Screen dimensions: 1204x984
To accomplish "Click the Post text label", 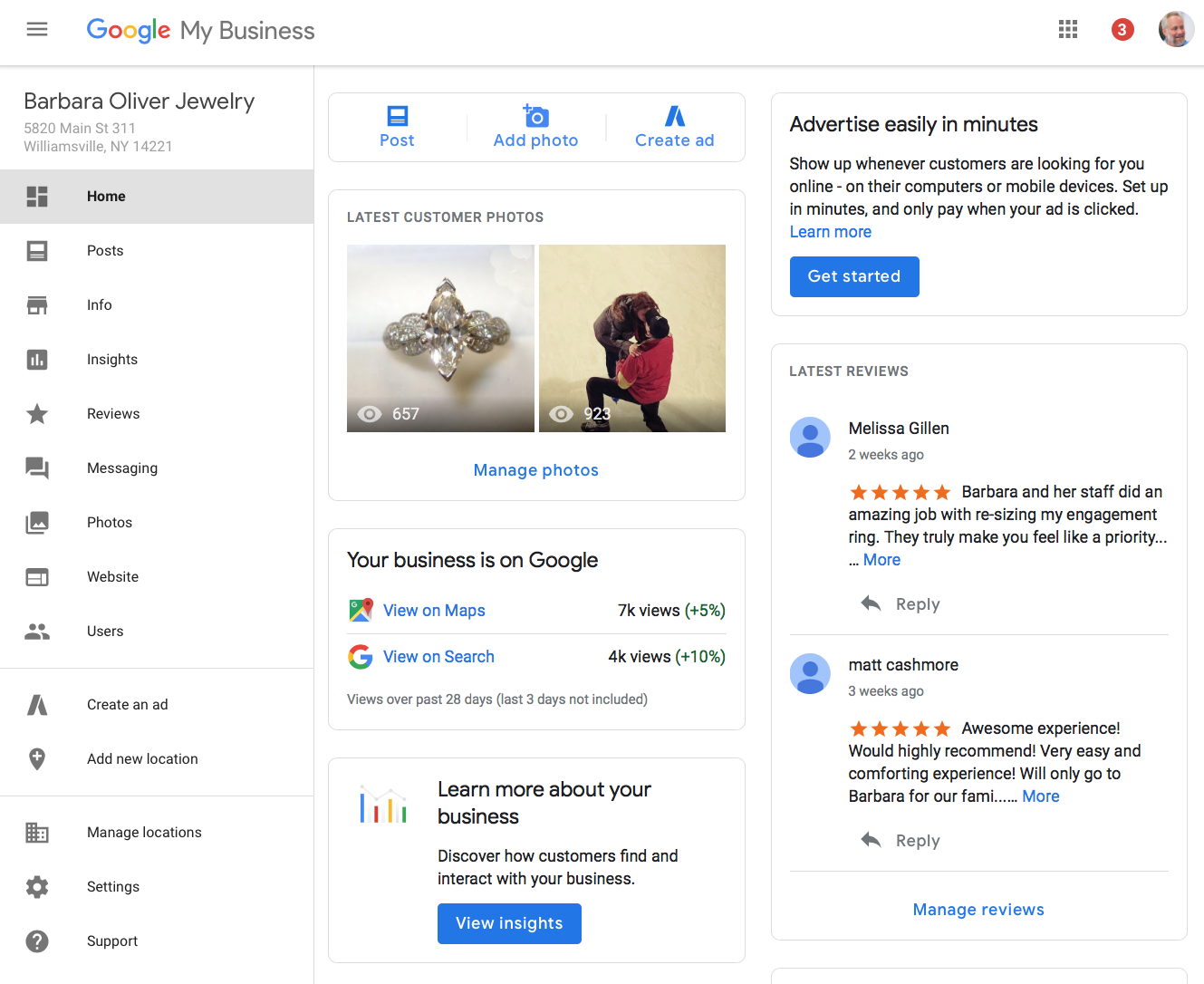I will (397, 140).
